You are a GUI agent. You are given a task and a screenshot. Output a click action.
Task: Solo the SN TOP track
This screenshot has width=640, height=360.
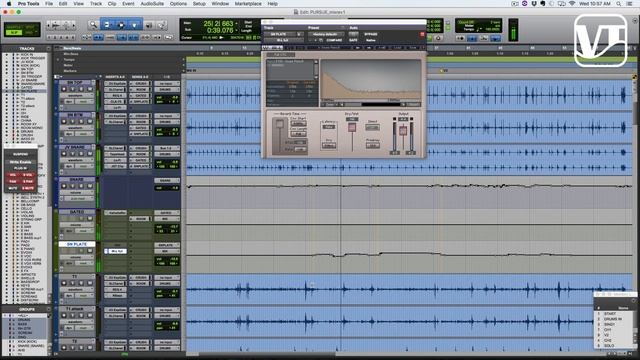coord(81,89)
